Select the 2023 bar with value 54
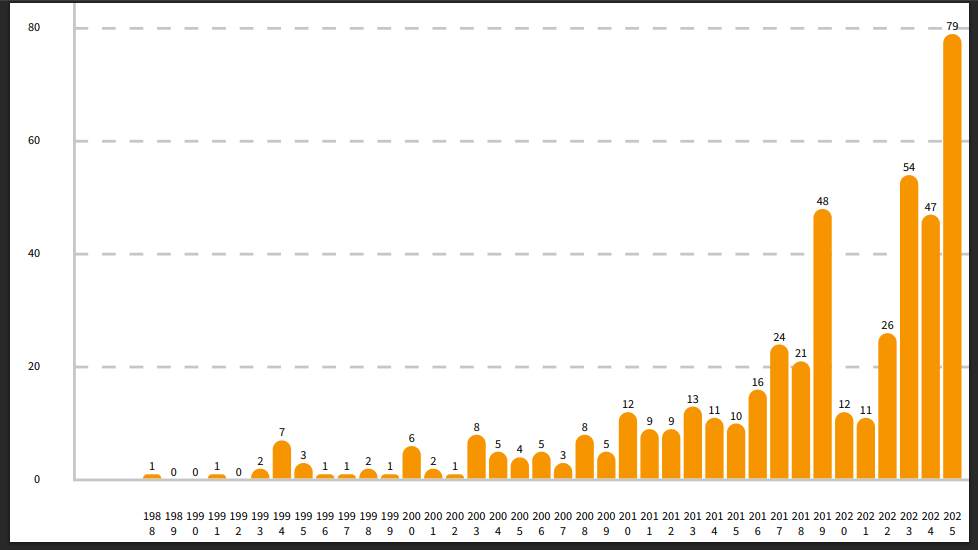 (909, 328)
